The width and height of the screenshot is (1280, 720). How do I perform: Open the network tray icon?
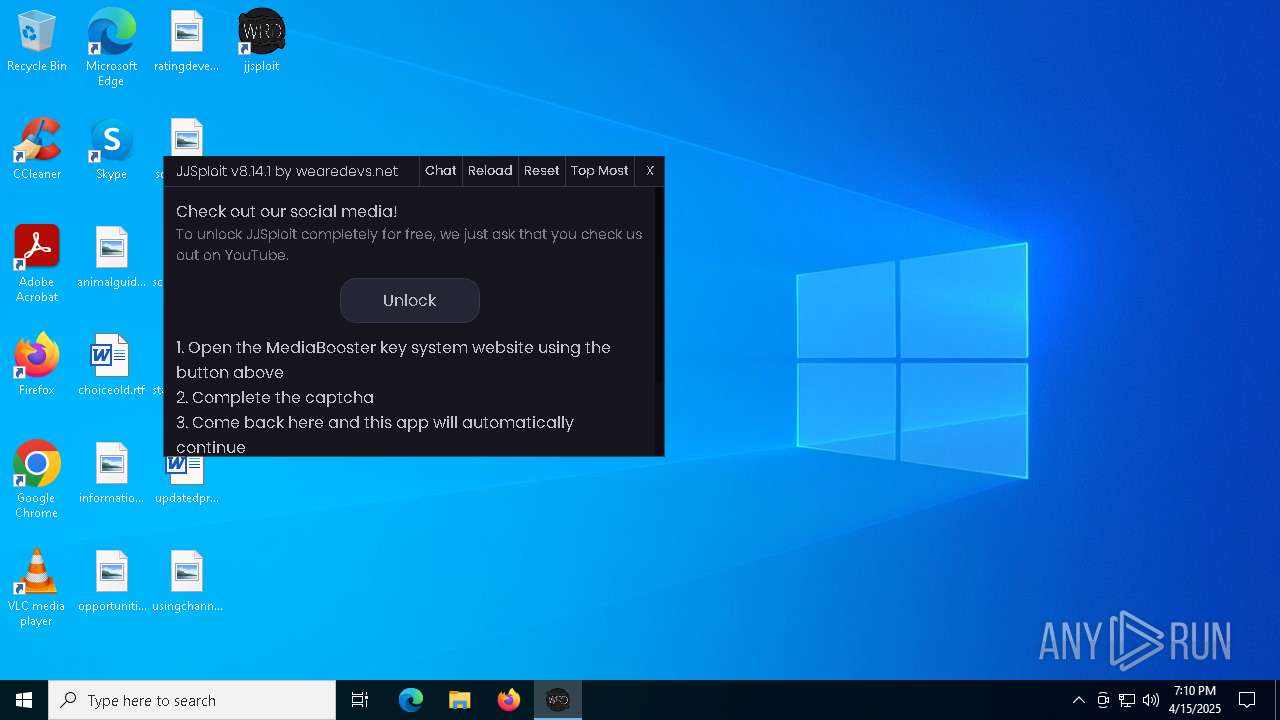click(1127, 700)
